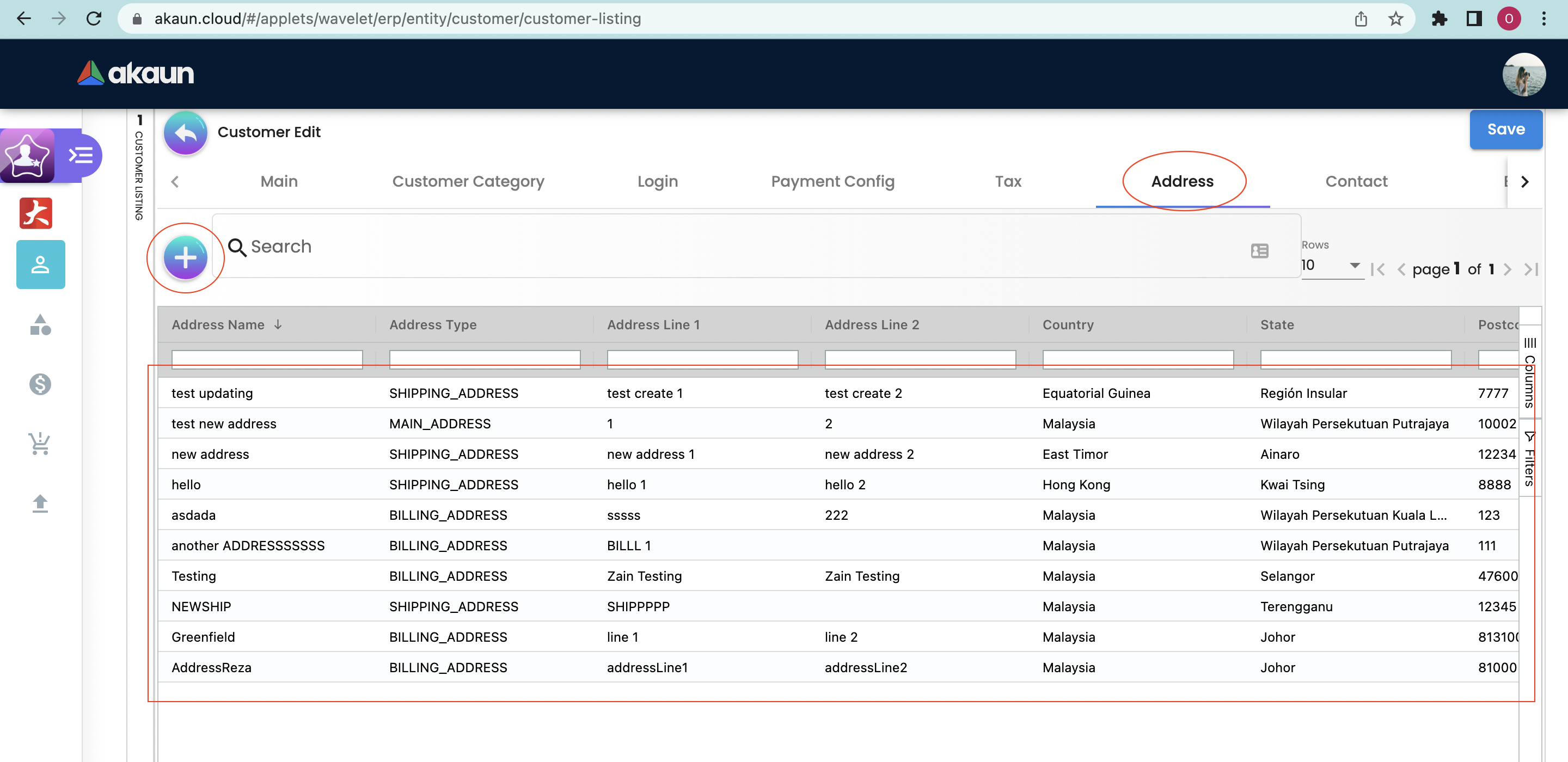The width and height of the screenshot is (1568, 762).
Task: Switch to the Payment Config tab
Action: tap(832, 181)
